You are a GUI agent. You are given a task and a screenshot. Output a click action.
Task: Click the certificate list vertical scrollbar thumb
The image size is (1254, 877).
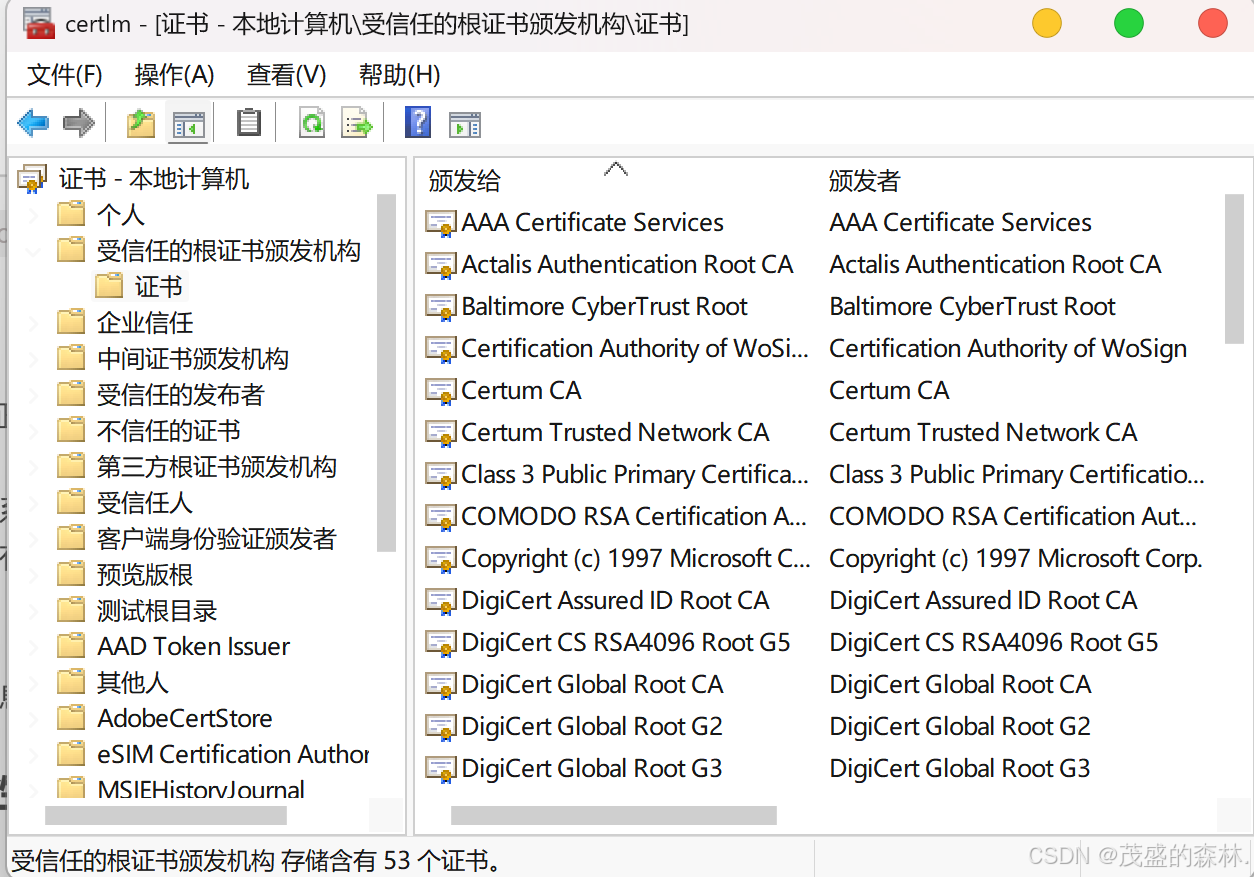pyautogui.click(x=1234, y=268)
